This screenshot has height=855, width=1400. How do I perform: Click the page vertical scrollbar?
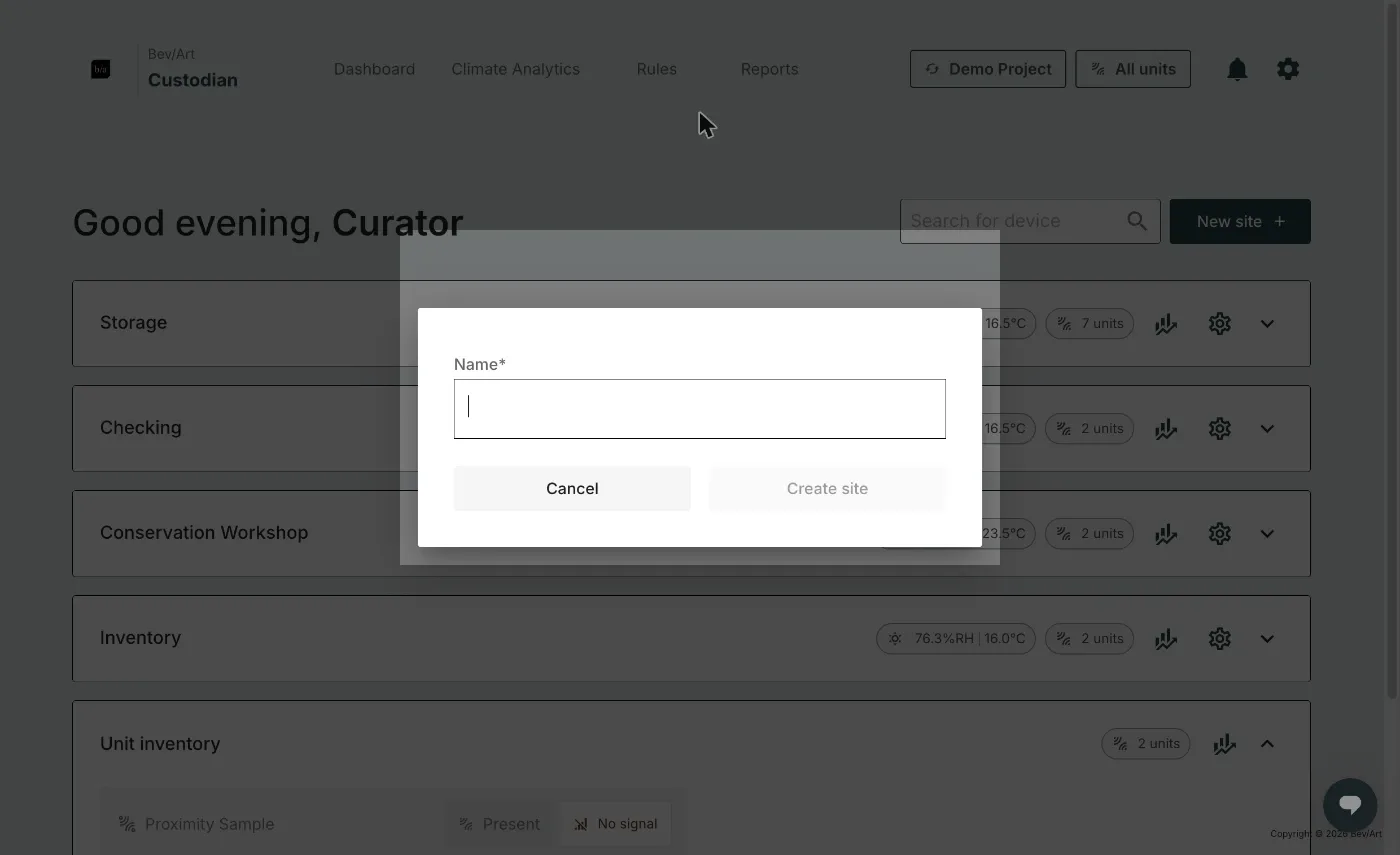pyautogui.click(x=1393, y=350)
